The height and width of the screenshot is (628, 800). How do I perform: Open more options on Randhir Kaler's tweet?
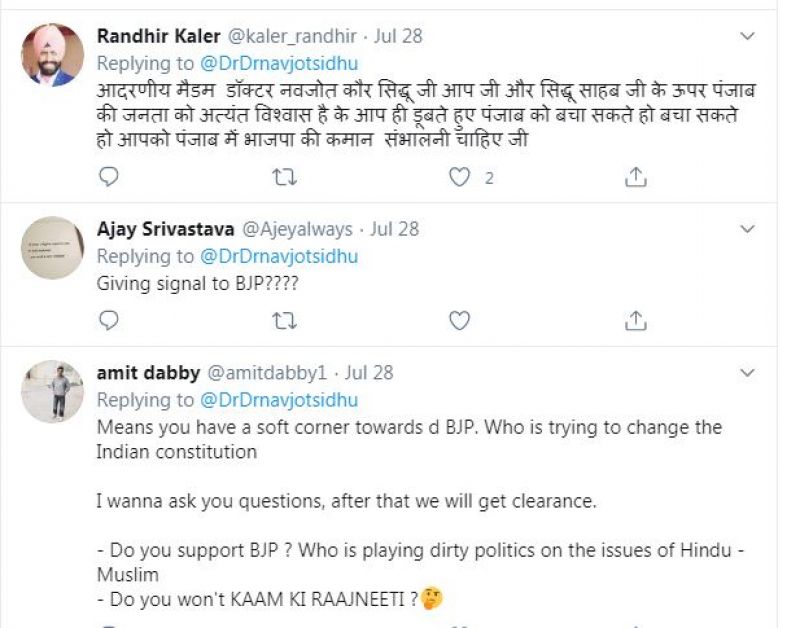[x=746, y=36]
